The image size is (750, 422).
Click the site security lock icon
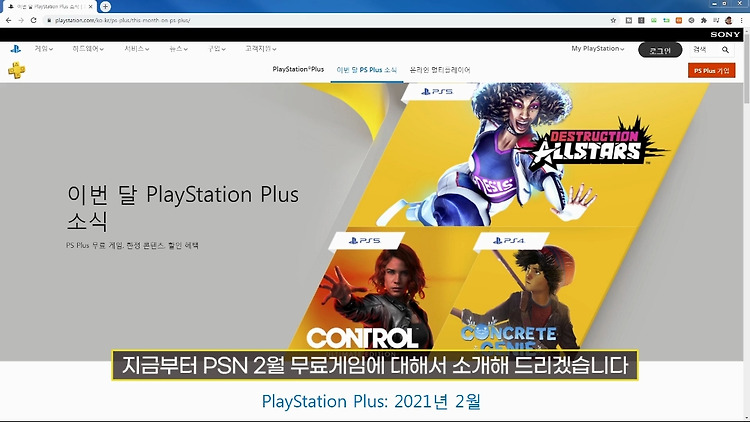click(x=49, y=20)
